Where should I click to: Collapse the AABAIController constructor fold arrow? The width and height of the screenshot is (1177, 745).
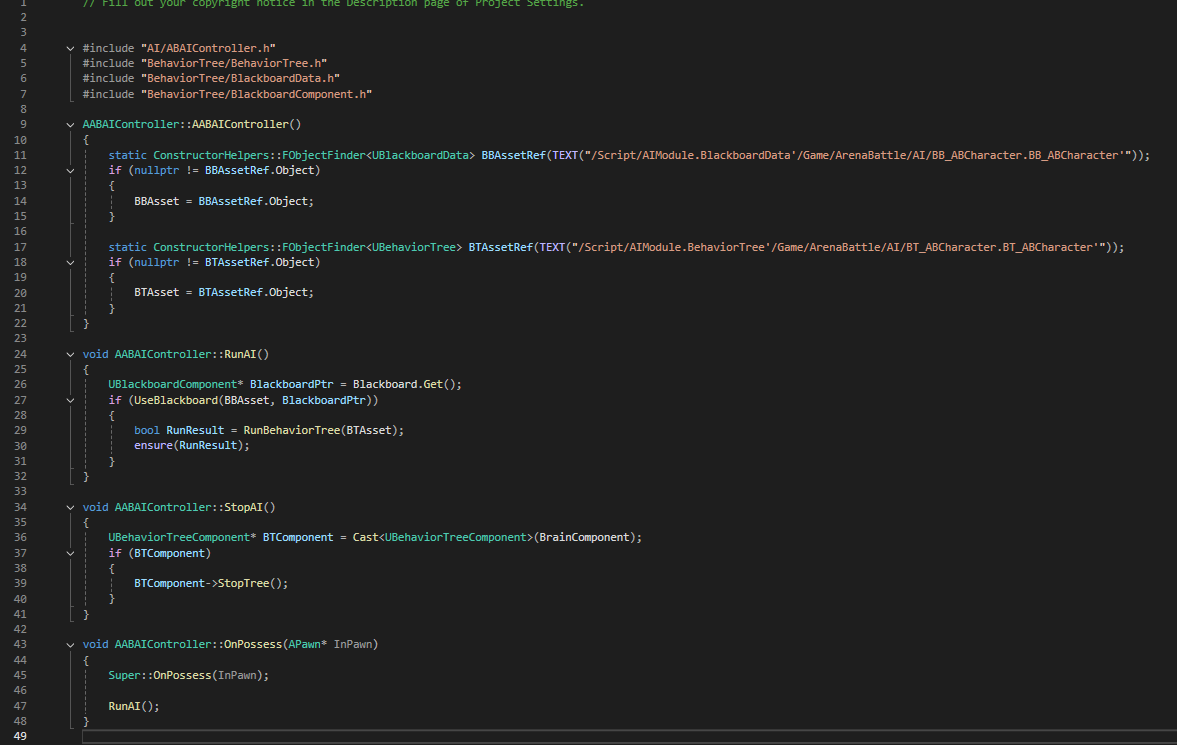pos(70,125)
